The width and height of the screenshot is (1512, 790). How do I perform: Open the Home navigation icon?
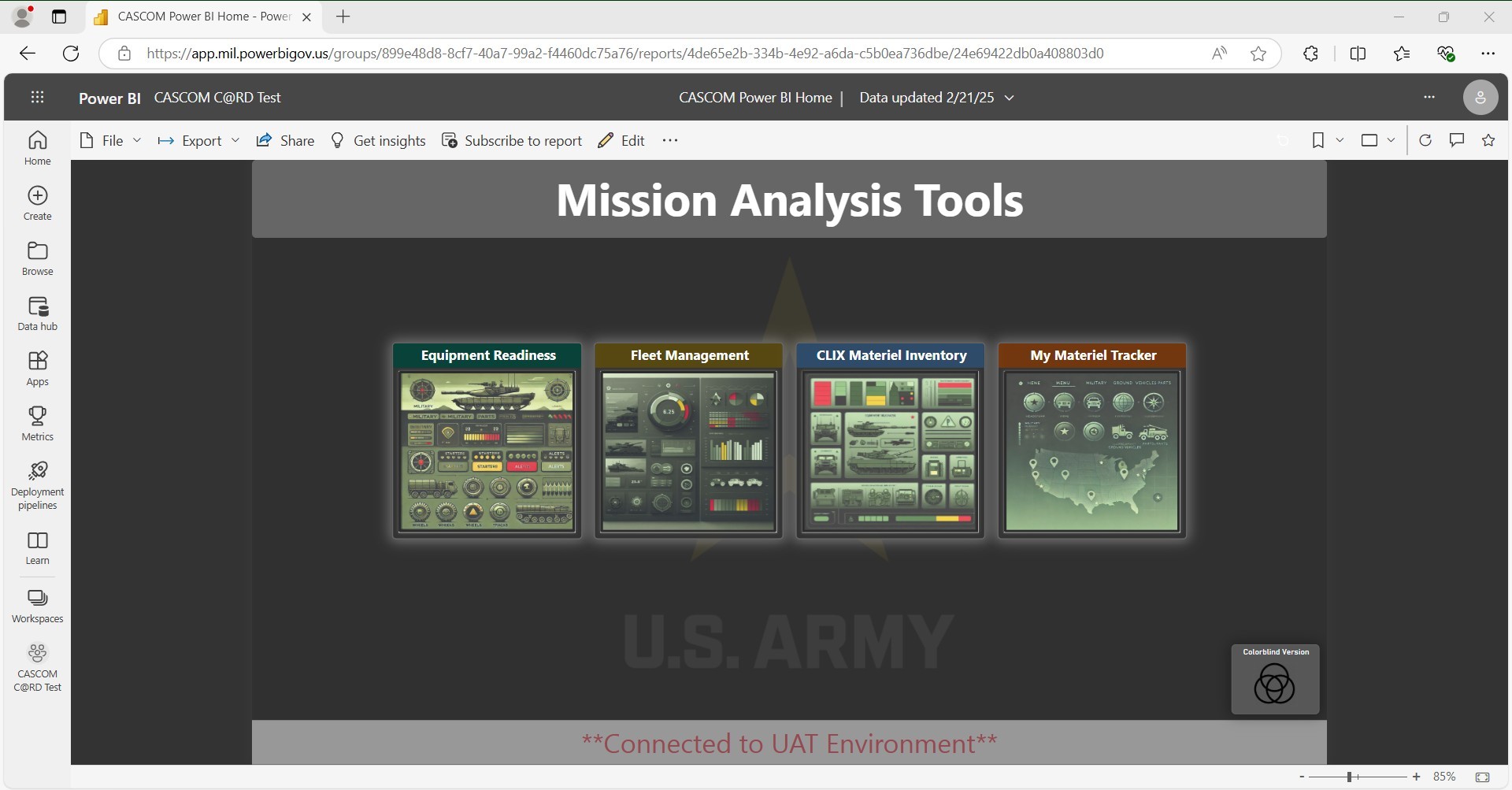click(37, 148)
